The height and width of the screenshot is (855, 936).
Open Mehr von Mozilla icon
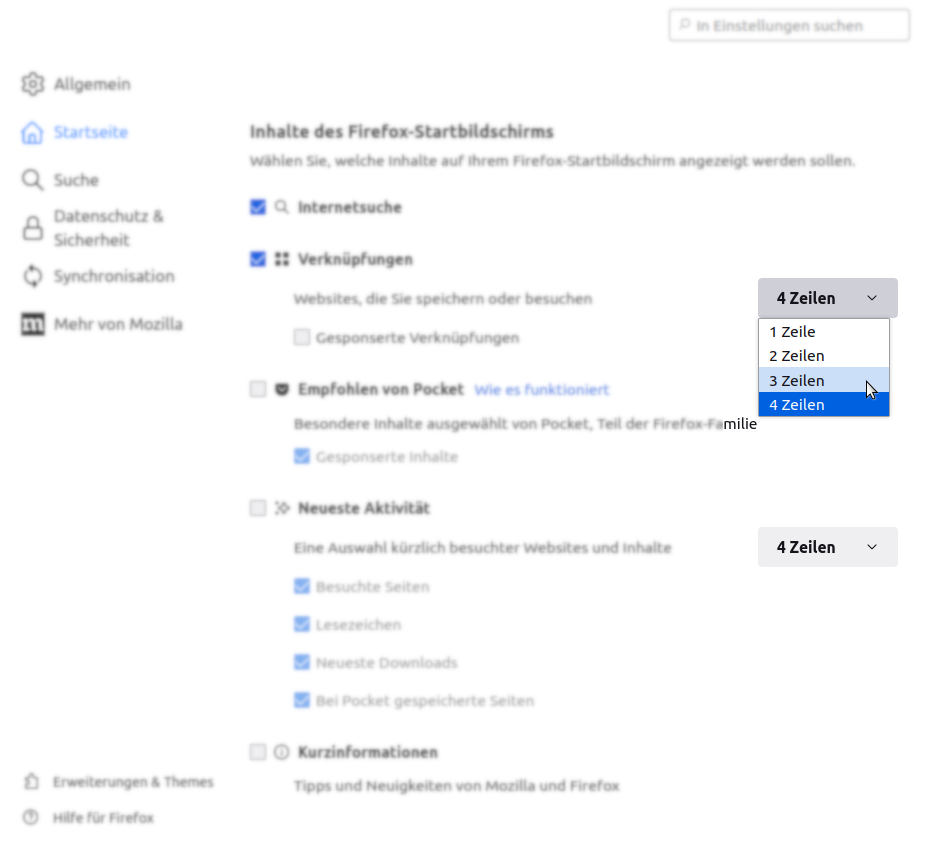[x=33, y=324]
